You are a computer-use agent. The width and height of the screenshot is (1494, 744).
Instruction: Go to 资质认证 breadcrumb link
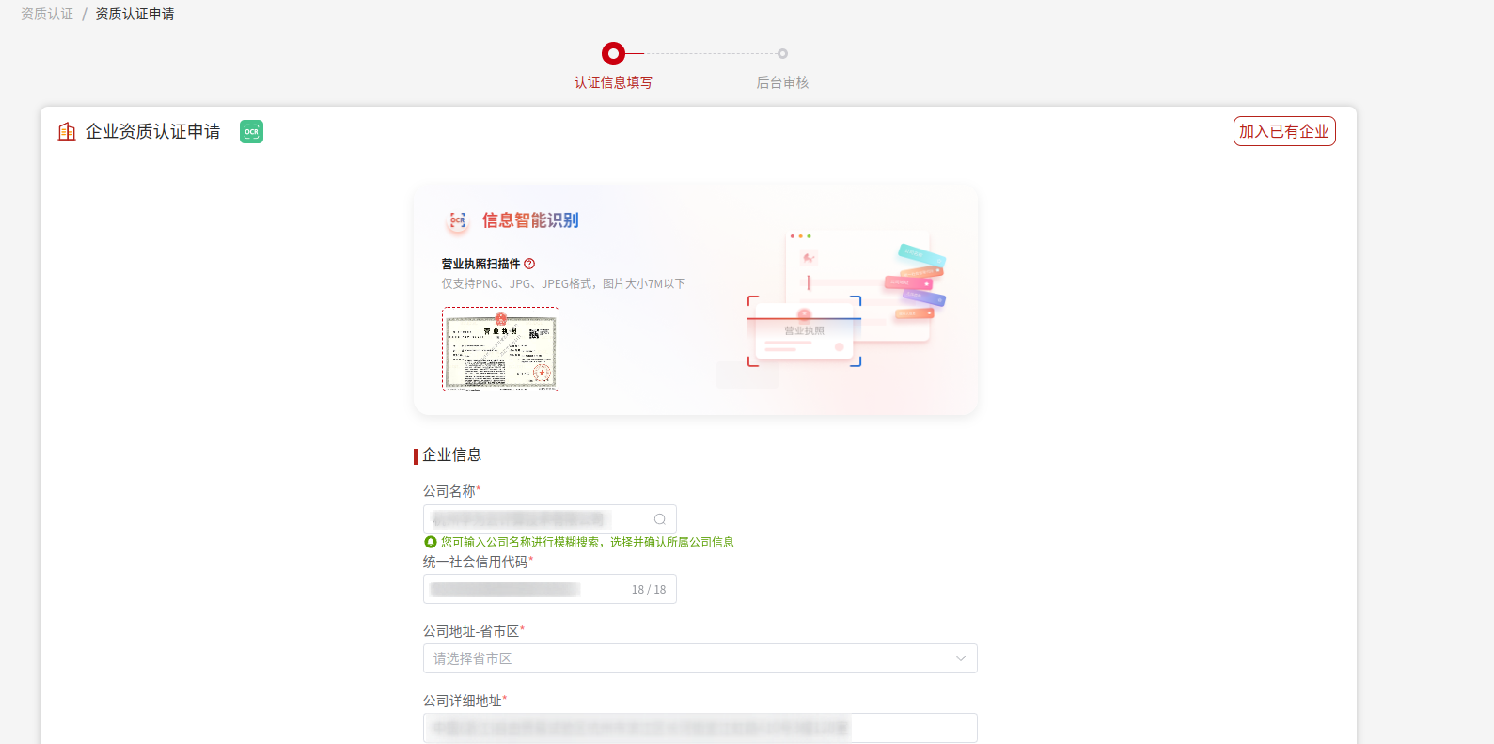tap(47, 14)
